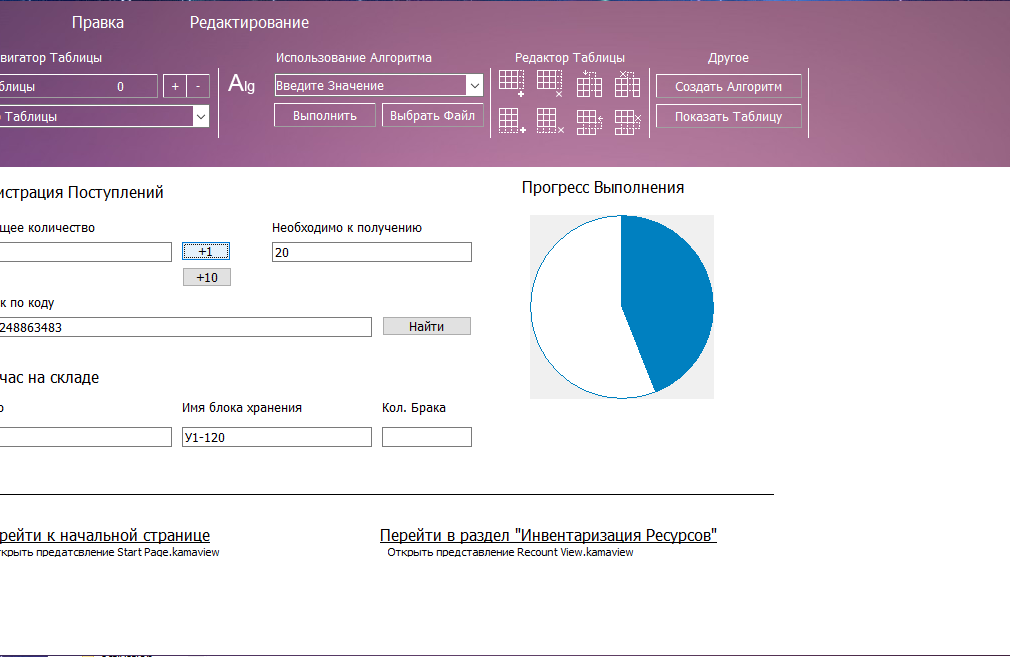The height and width of the screenshot is (657, 1010).
Task: Click the Alg algorithm icon
Action: (x=242, y=84)
